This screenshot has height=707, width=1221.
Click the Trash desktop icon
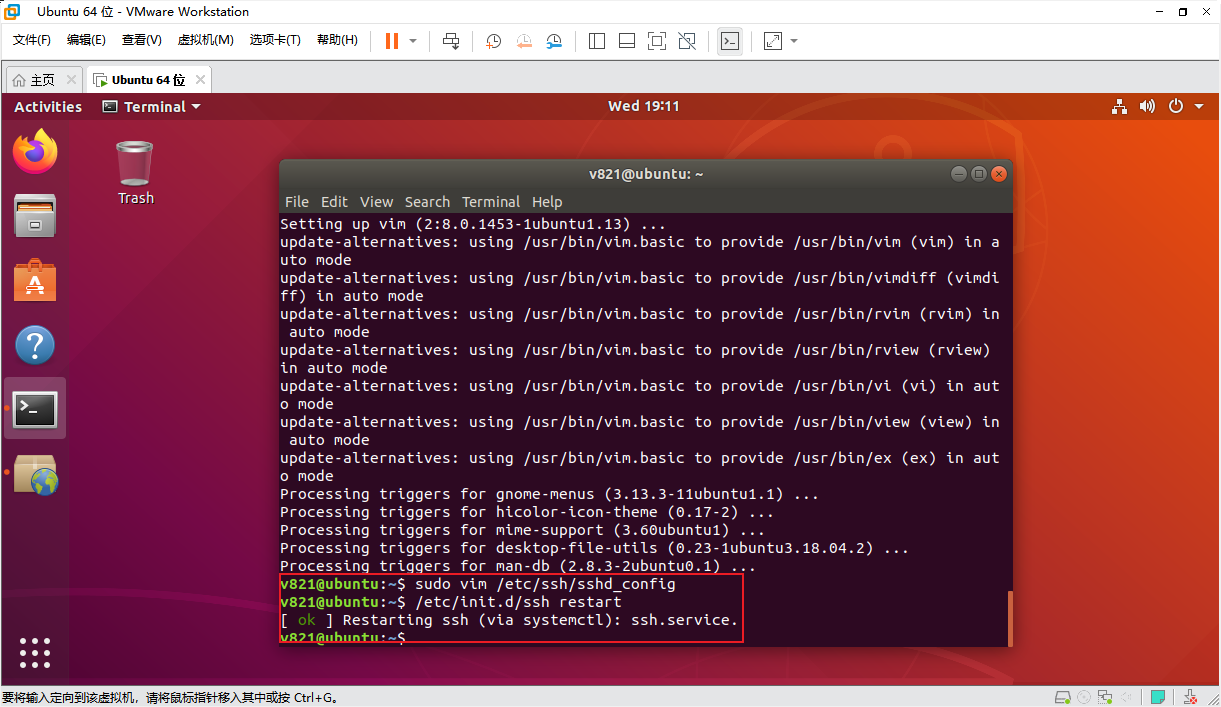tap(135, 172)
